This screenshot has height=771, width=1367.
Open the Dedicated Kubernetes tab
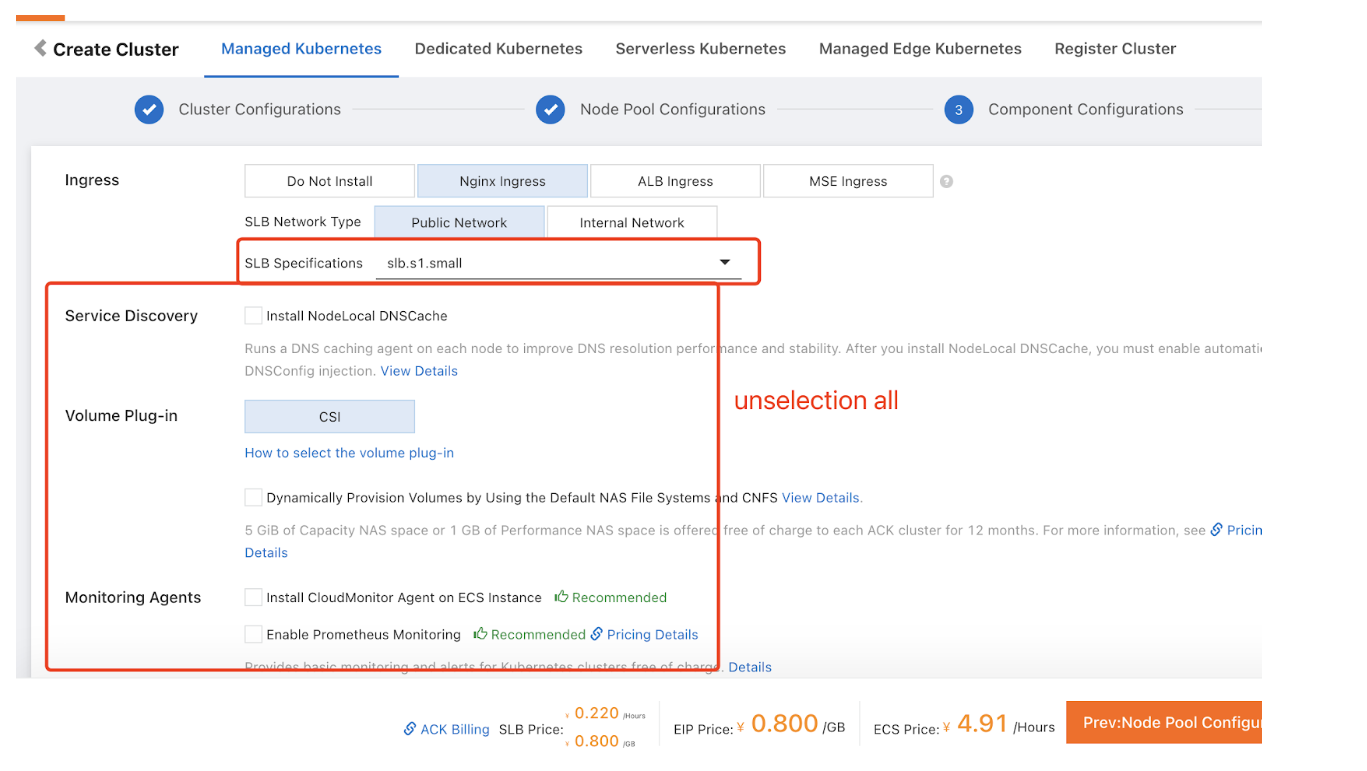click(498, 49)
